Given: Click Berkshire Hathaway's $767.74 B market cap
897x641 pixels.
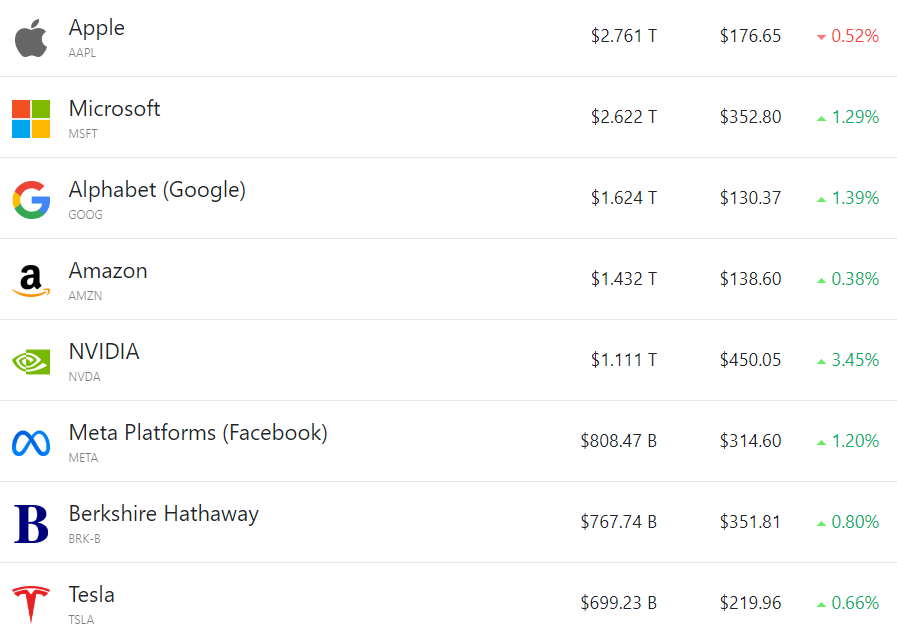Looking at the screenshot, I should (618, 522).
